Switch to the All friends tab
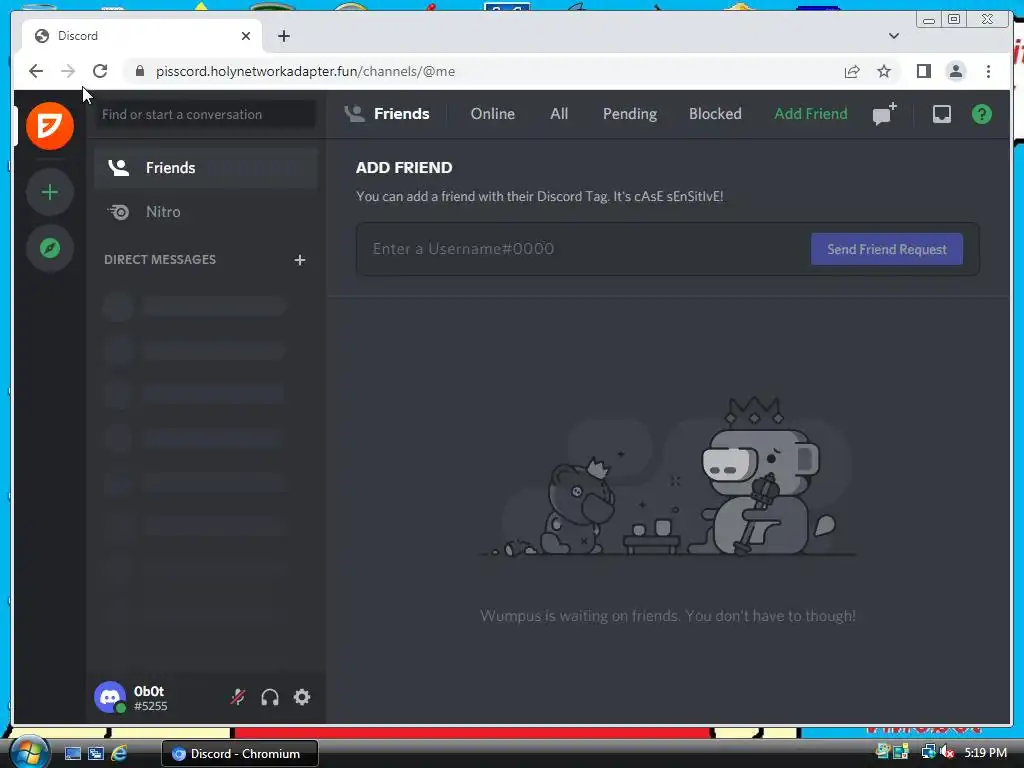The width and height of the screenshot is (1024, 768). click(x=559, y=114)
